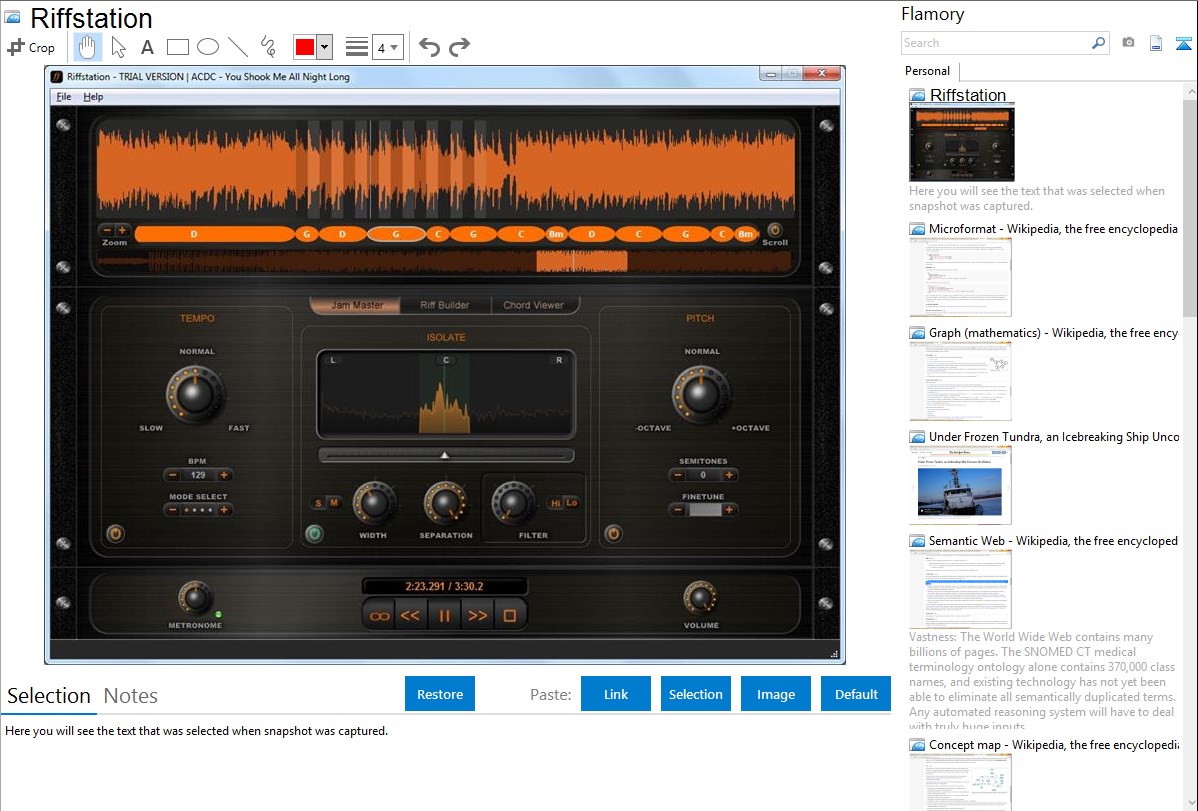Viewport: 1198px width, 811px height.
Task: Choose the arrow pointer tool
Action: tap(118, 47)
